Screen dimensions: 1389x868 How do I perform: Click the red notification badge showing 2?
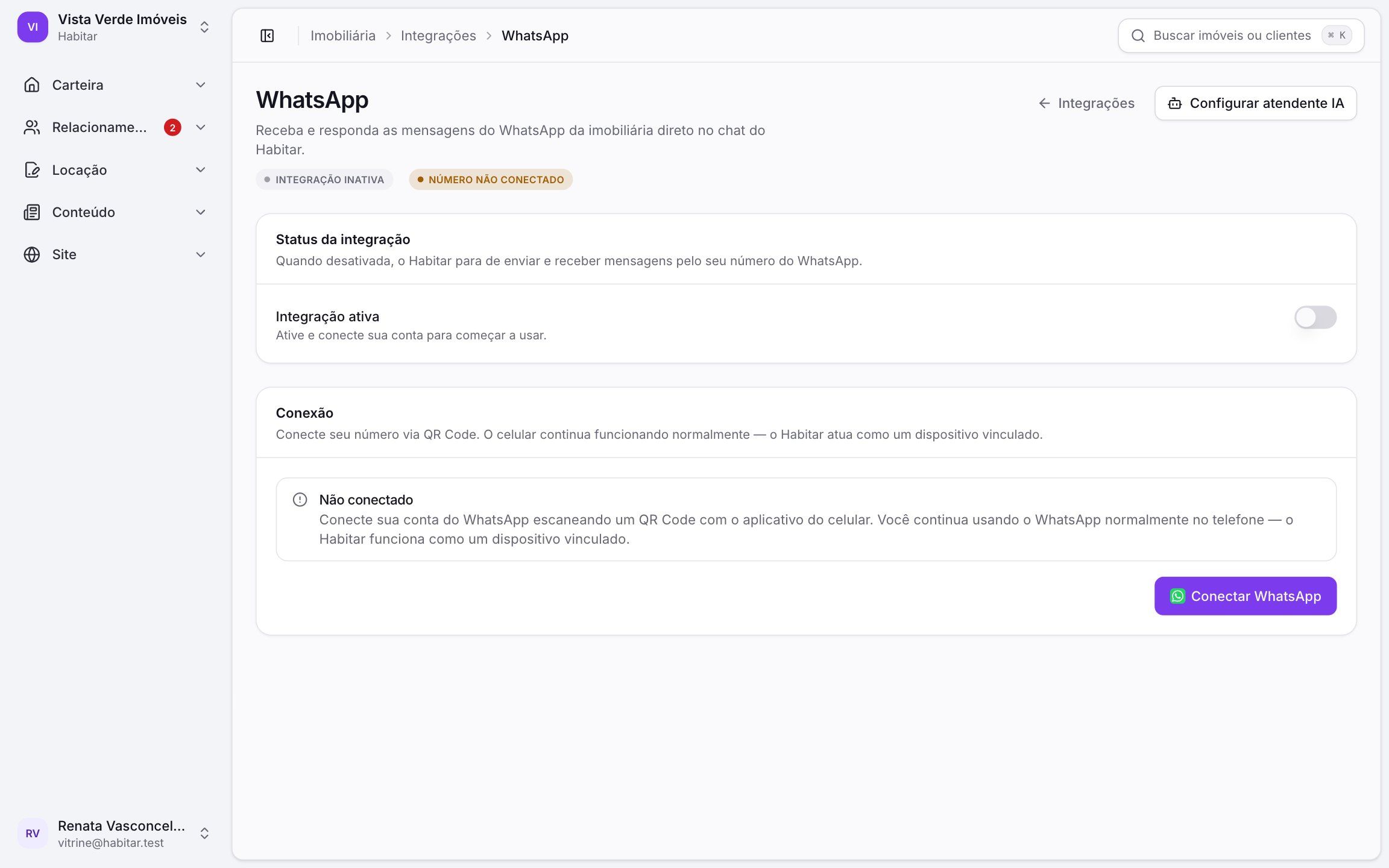(x=172, y=127)
